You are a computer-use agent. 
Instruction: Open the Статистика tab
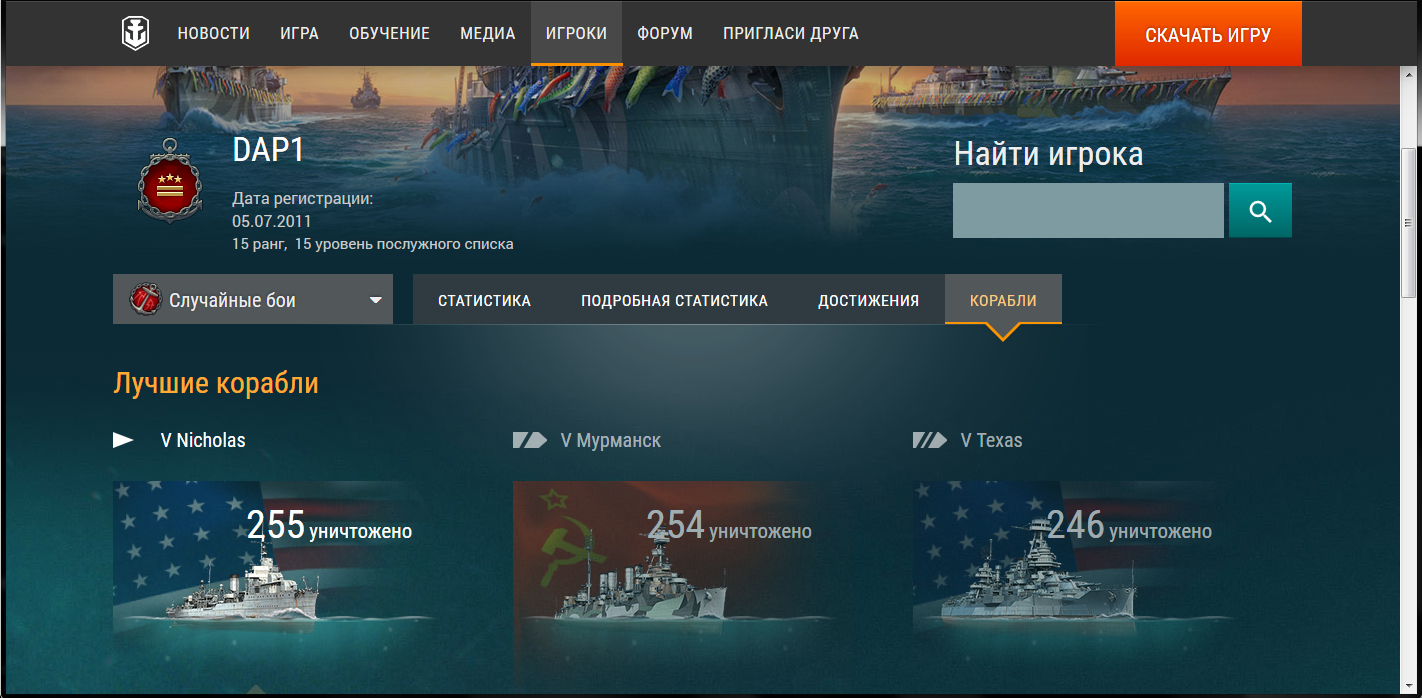[x=484, y=300]
